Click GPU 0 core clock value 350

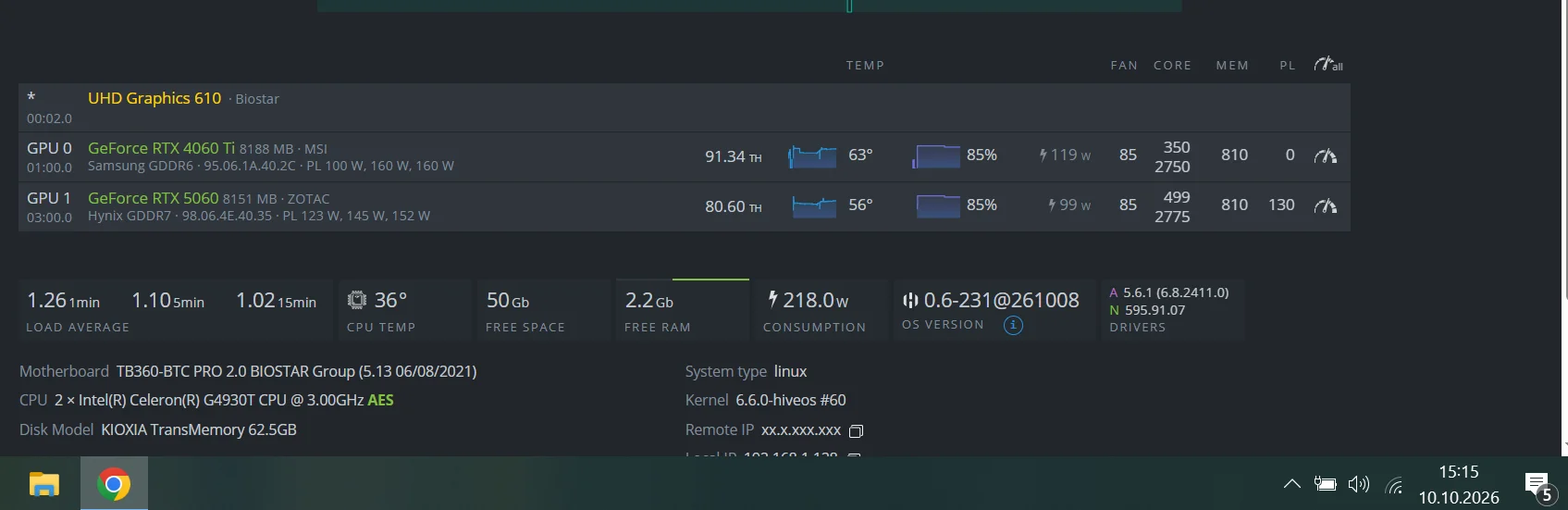pos(1177,147)
